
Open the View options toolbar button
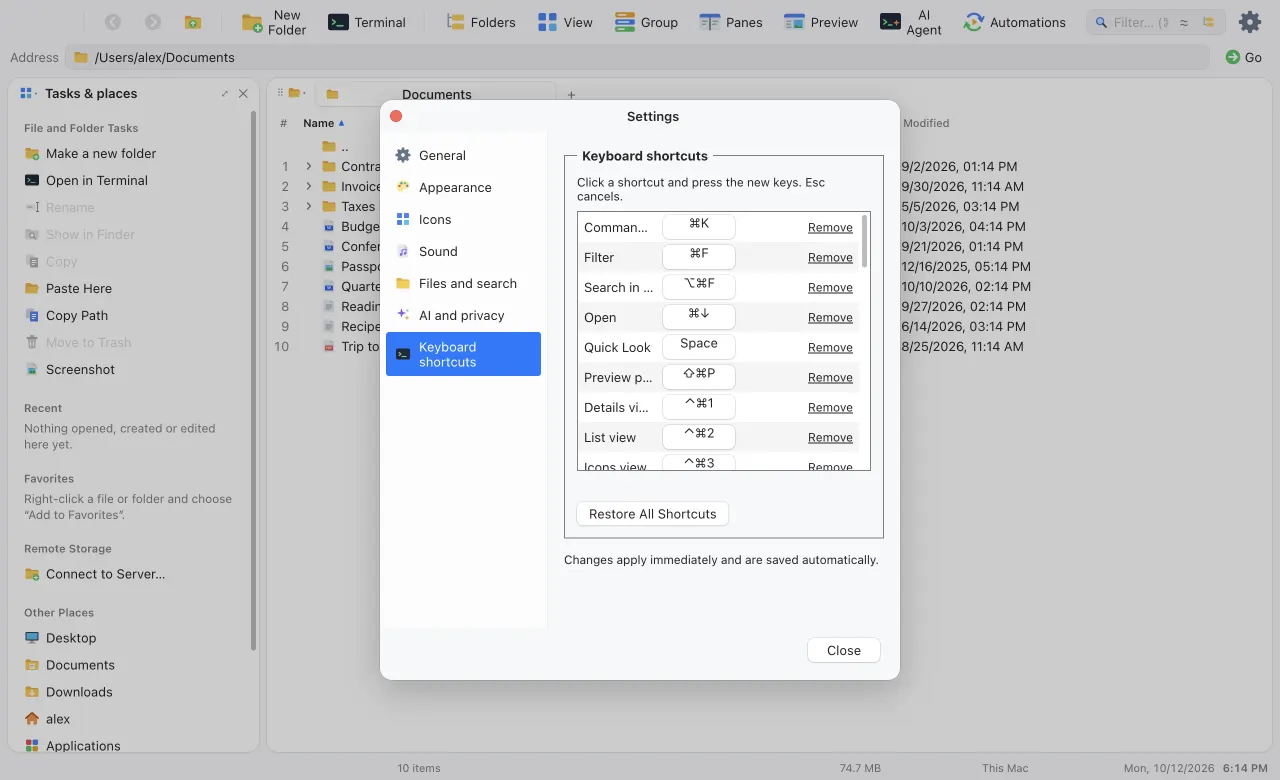pyautogui.click(x=565, y=22)
